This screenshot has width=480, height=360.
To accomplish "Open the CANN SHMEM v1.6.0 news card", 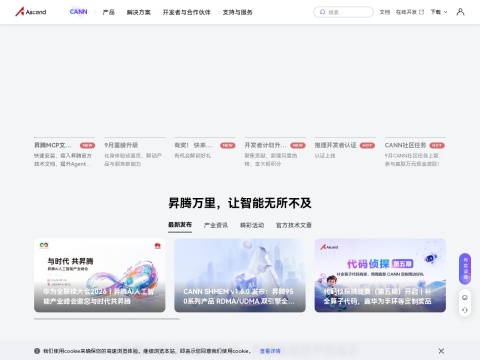I will (240, 275).
